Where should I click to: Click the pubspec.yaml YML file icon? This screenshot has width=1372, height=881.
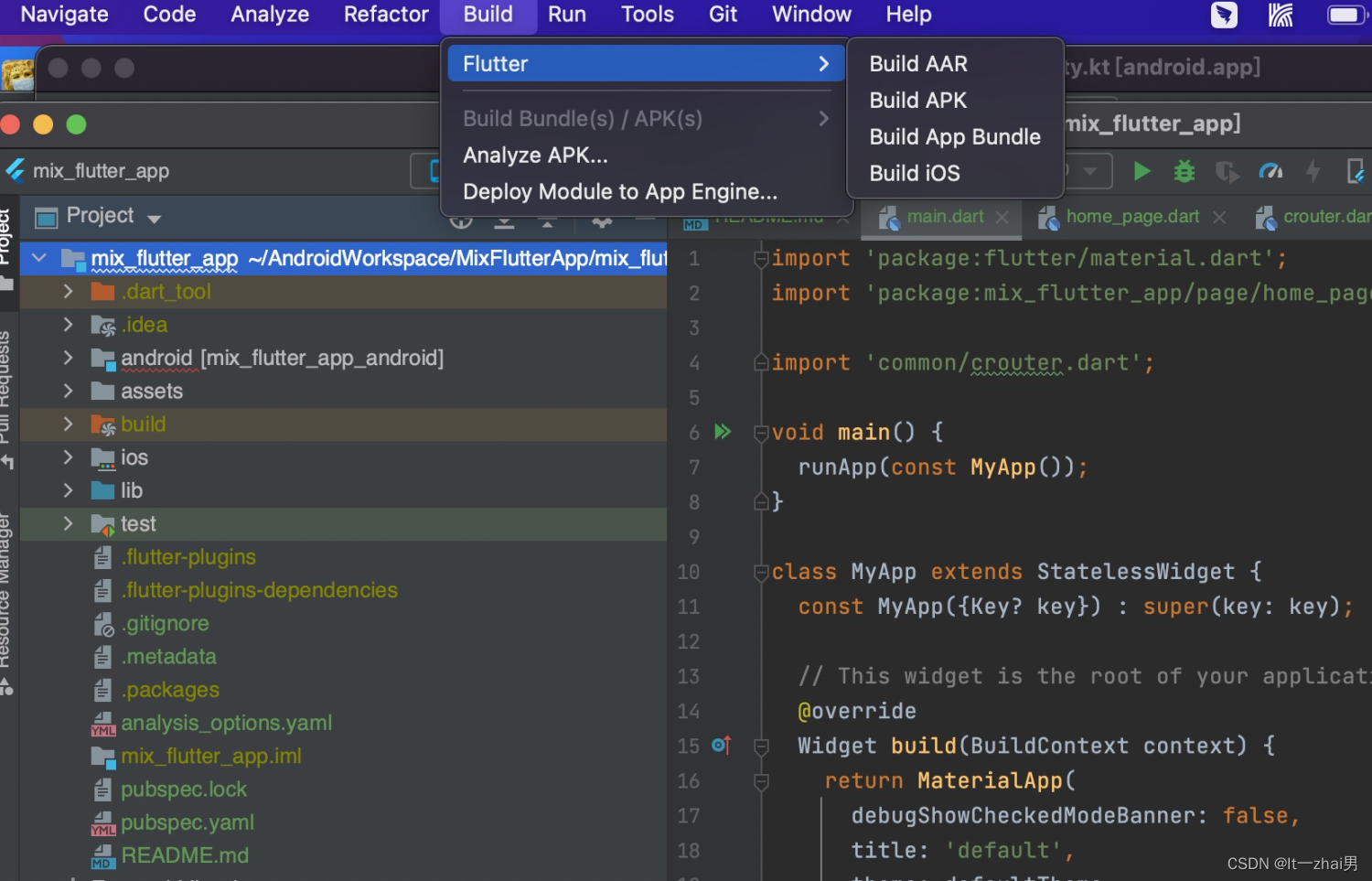point(102,823)
